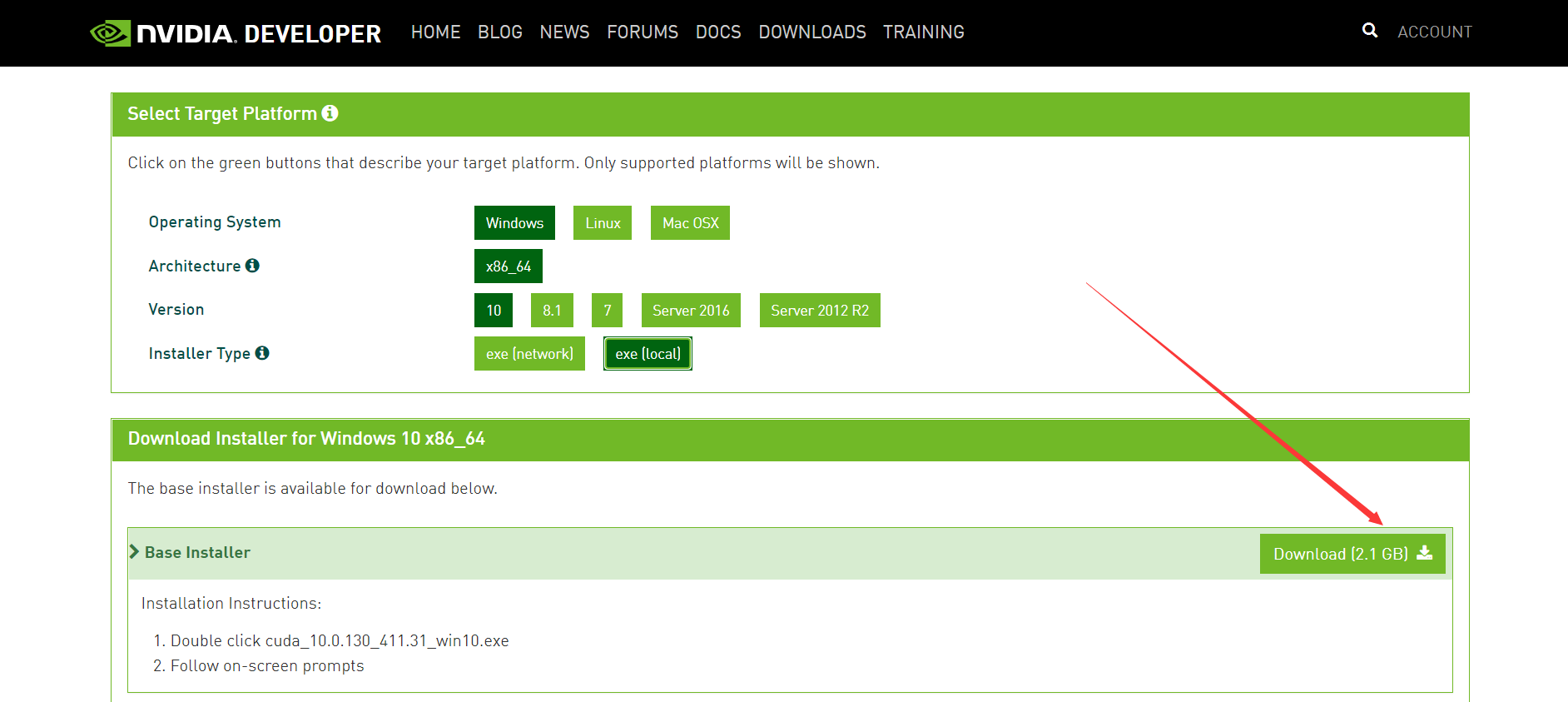Go to FORUMS in navigation

tap(643, 32)
